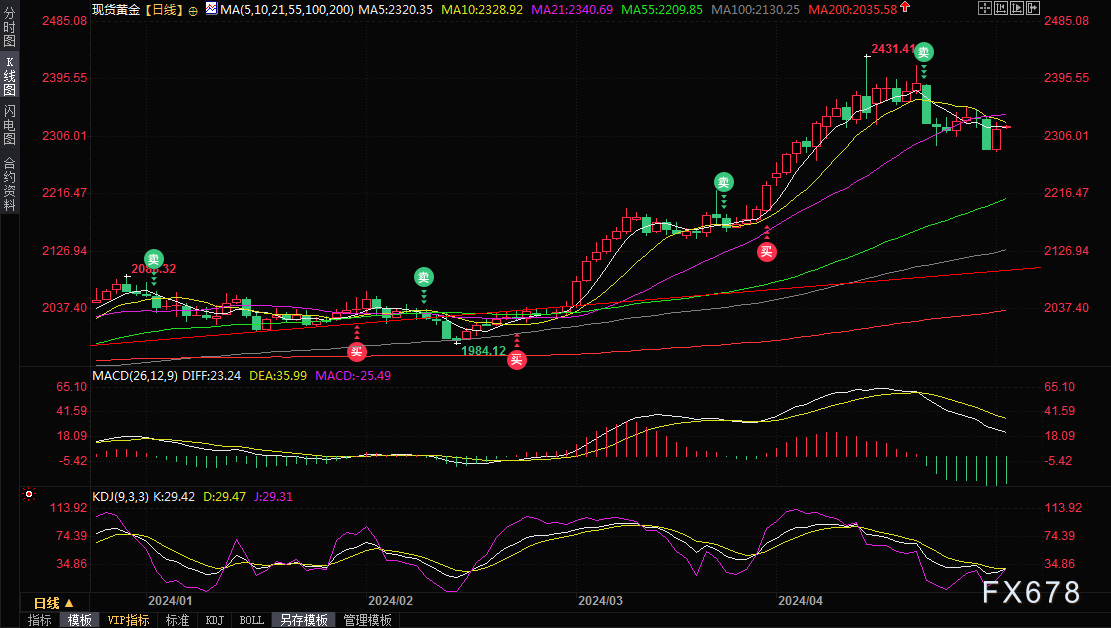The width and height of the screenshot is (1111, 628).
Task: Open the 日线 period dropdown
Action: [x=54, y=603]
